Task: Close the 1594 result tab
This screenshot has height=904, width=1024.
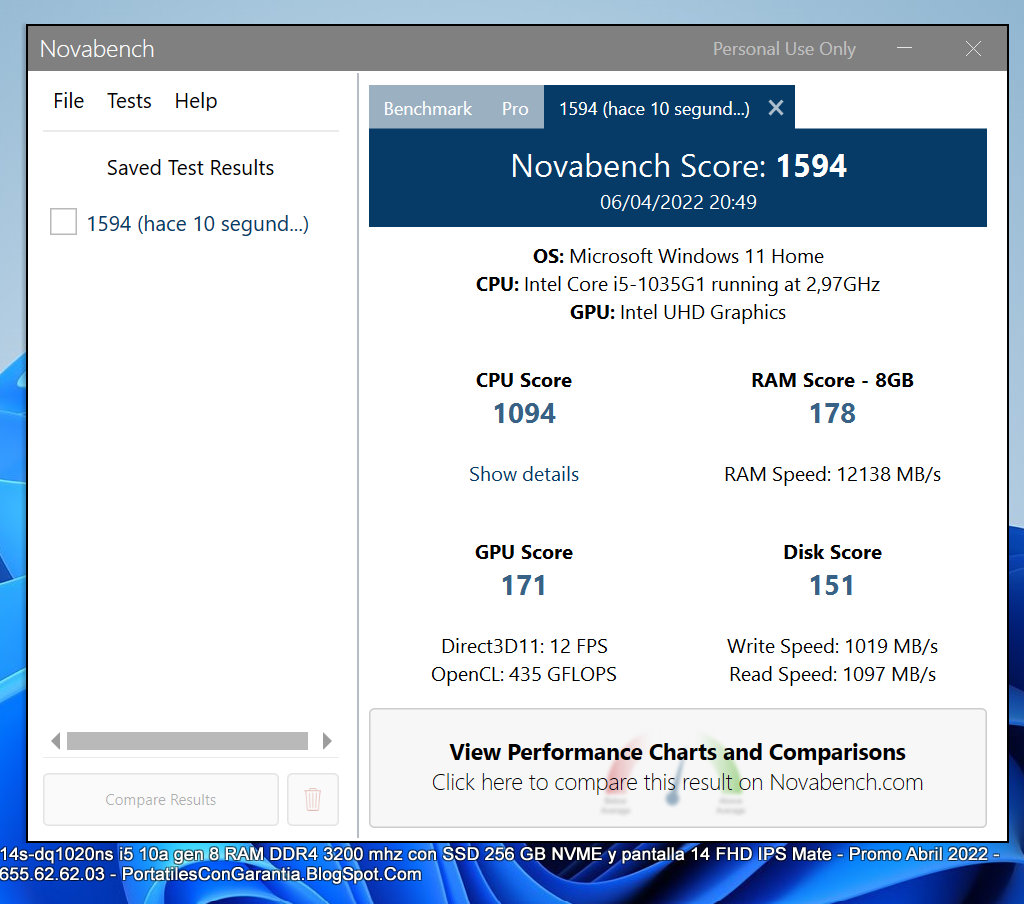Action: pyautogui.click(x=776, y=108)
